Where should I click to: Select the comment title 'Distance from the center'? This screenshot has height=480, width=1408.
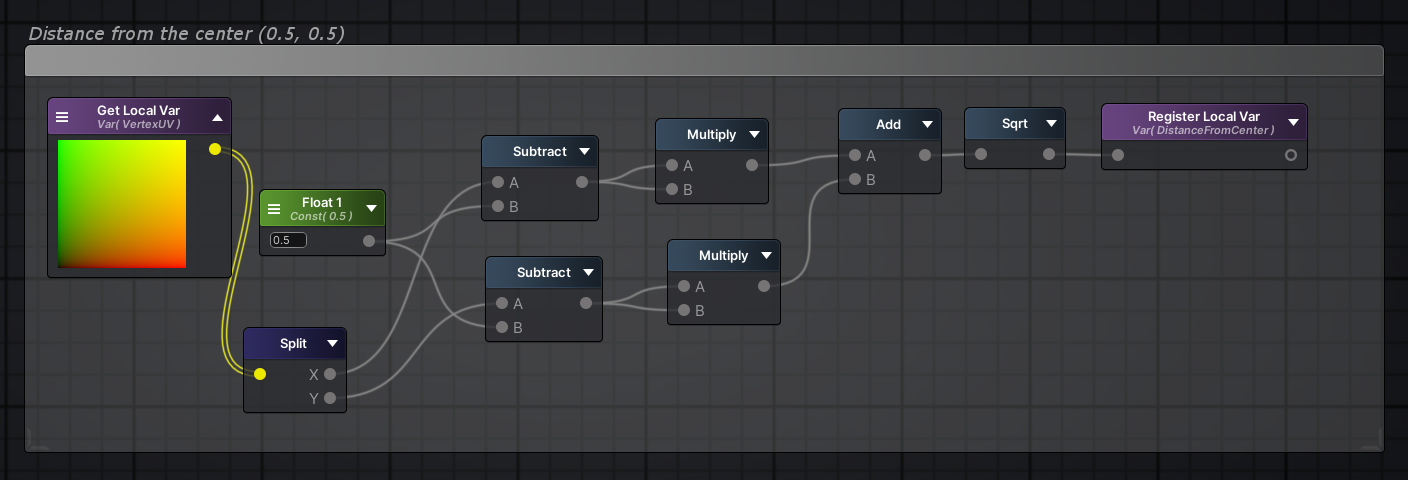(186, 33)
